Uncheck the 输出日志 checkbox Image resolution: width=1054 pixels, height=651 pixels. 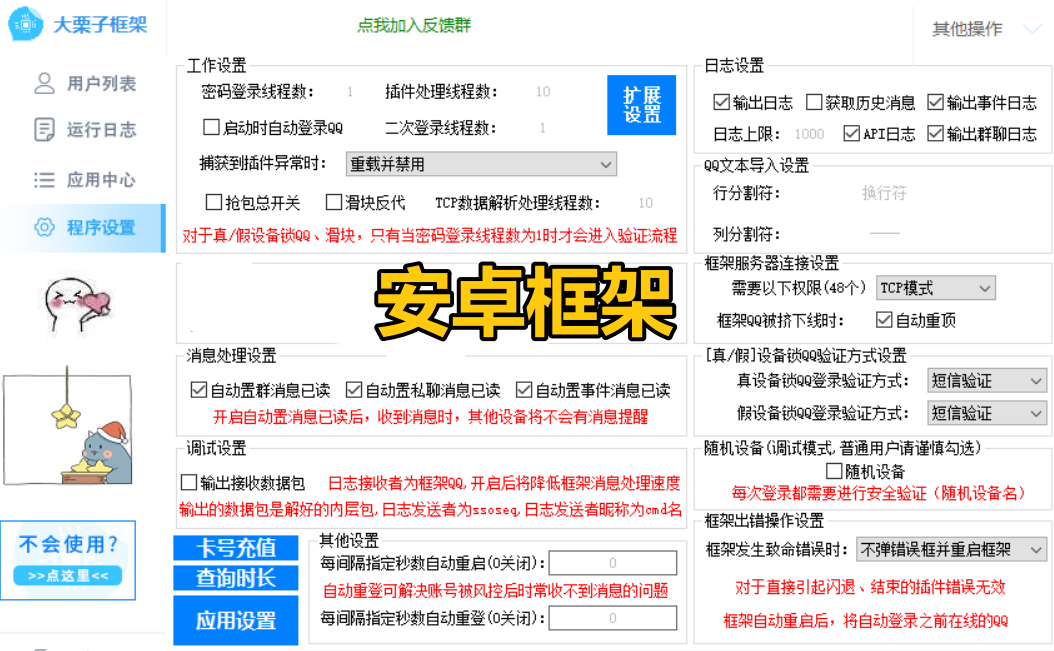point(721,102)
